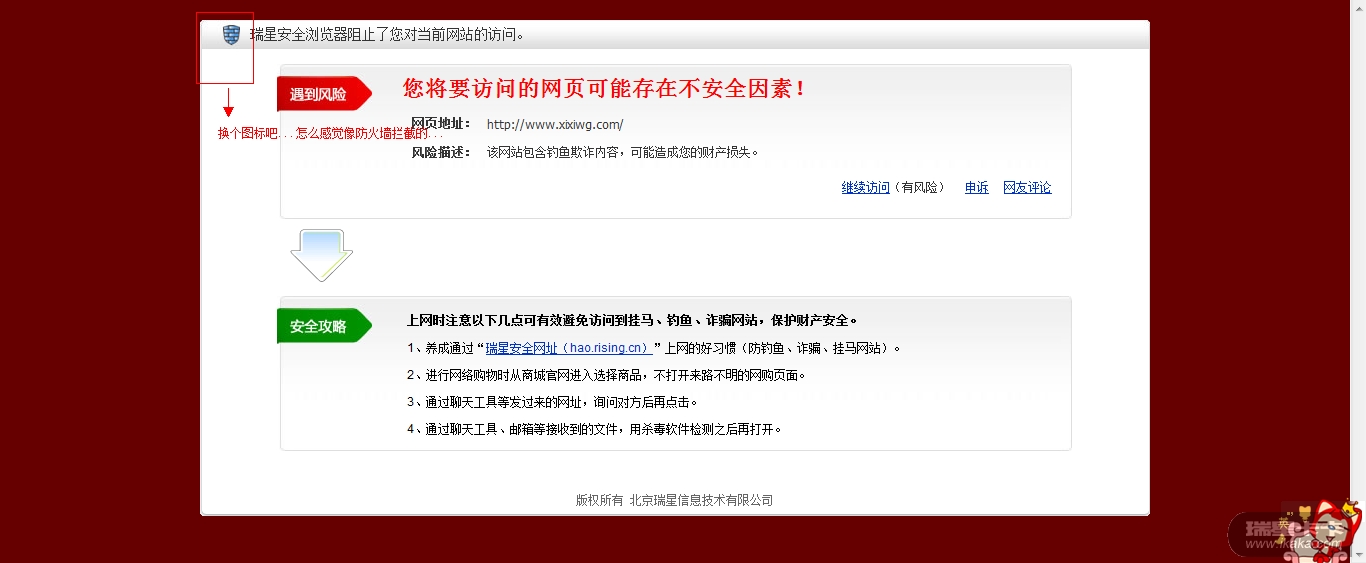Select the URL text http://www.xixiwg.com/
Viewport: 1366px width, 563px height.
tap(555, 125)
